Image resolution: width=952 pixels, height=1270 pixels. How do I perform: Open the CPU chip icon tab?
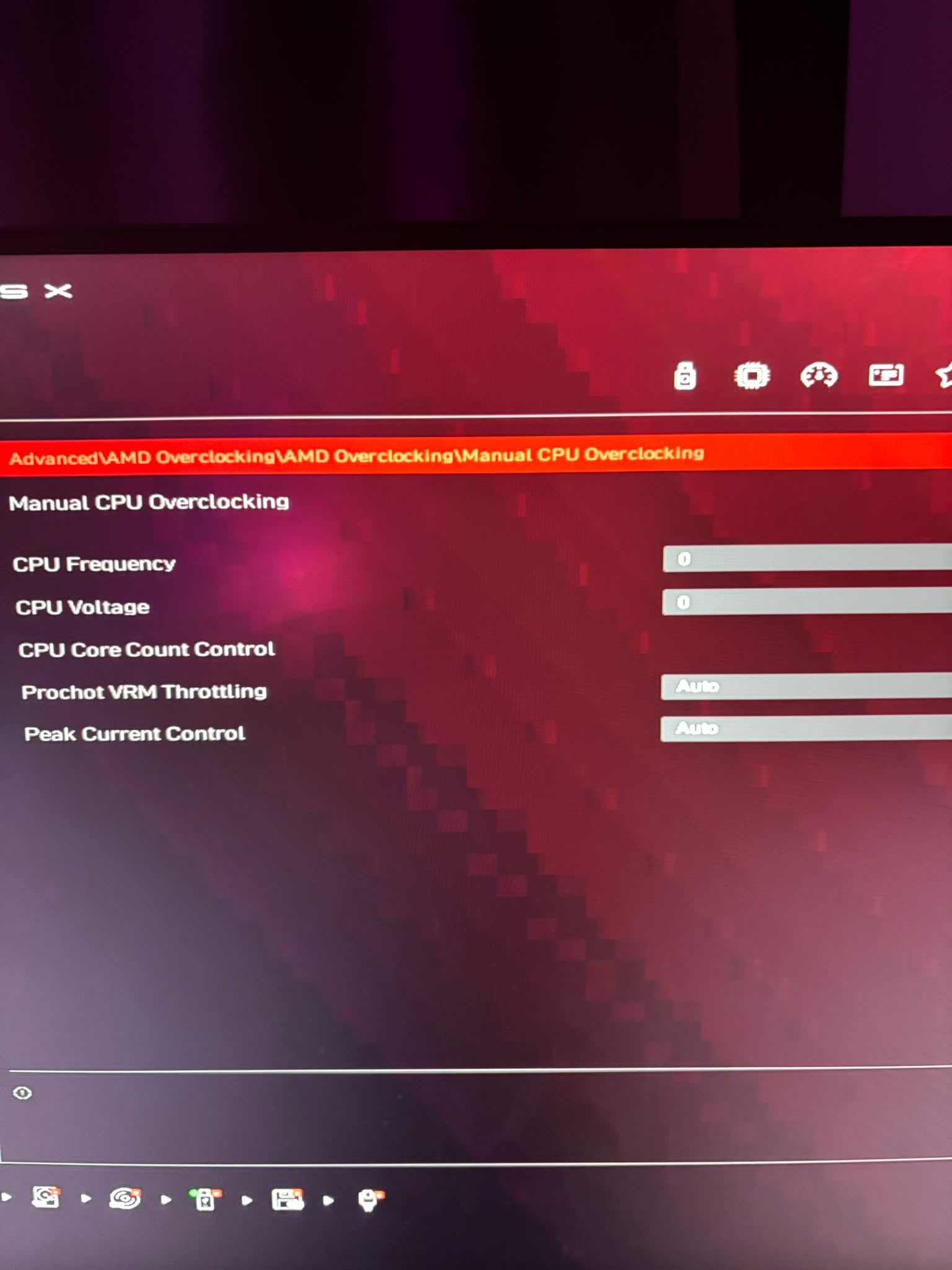(752, 376)
